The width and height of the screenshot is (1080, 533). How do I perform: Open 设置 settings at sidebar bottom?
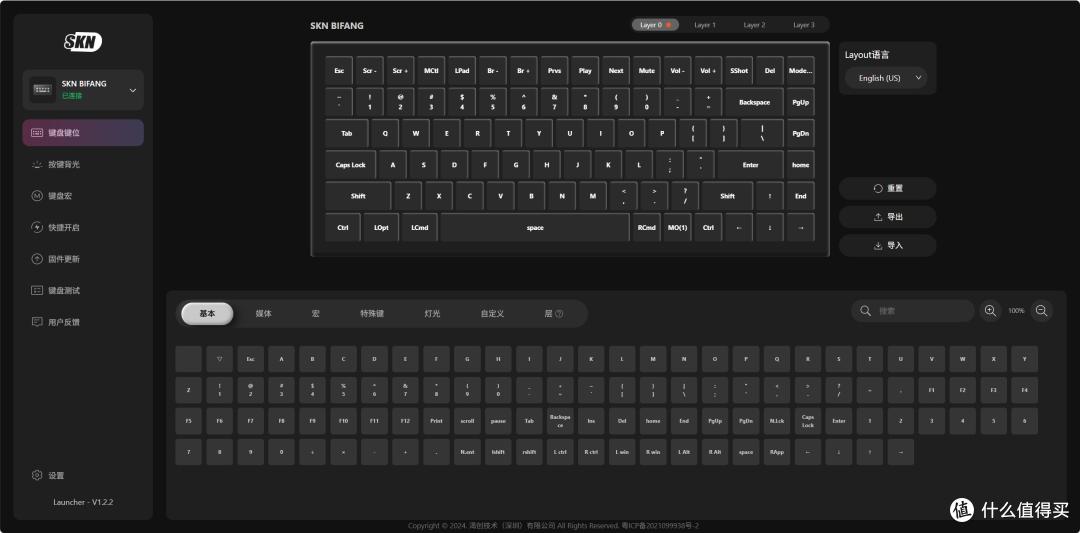pos(48,475)
